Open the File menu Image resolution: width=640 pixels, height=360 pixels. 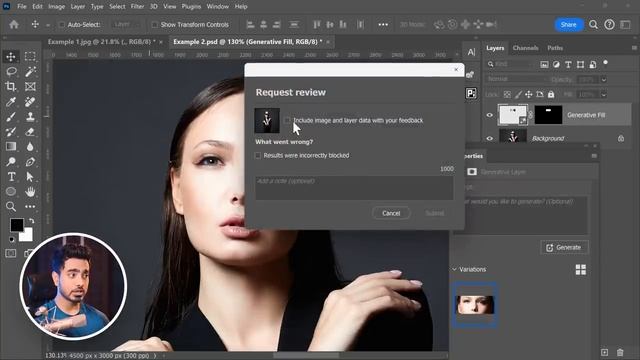(22, 7)
